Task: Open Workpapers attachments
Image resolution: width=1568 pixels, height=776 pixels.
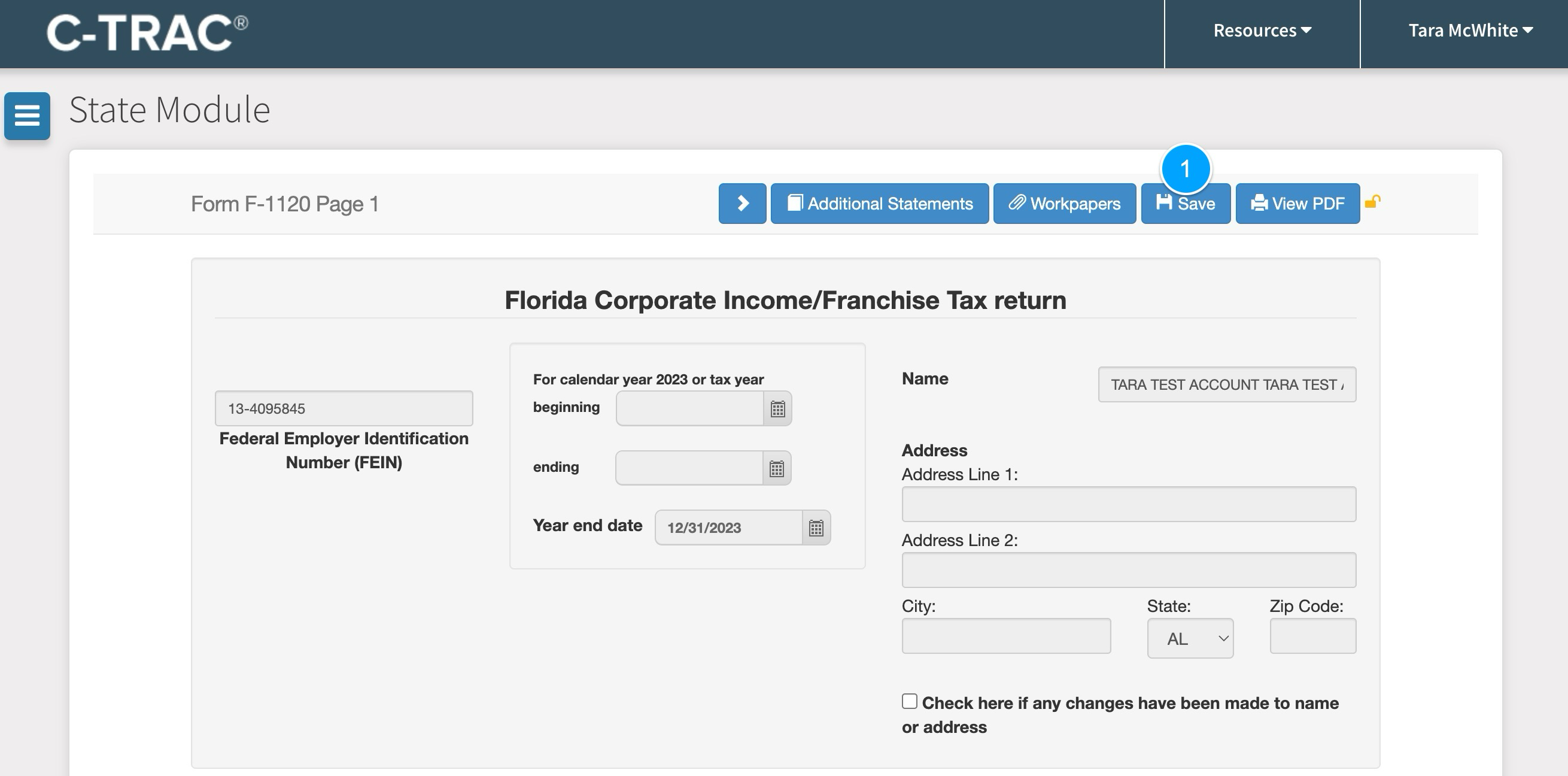Action: coord(1064,204)
